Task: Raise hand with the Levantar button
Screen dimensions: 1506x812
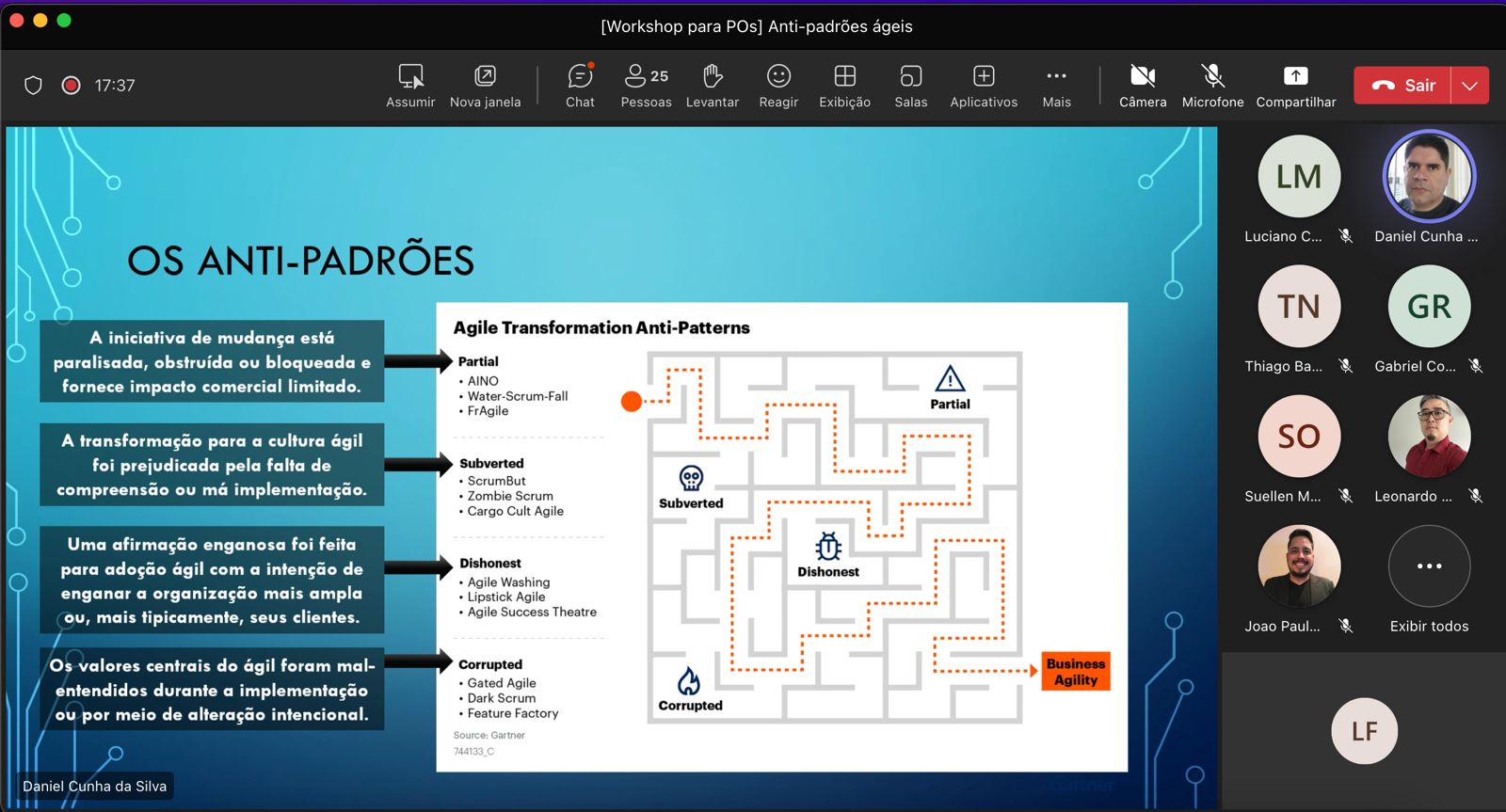Action: [712, 85]
